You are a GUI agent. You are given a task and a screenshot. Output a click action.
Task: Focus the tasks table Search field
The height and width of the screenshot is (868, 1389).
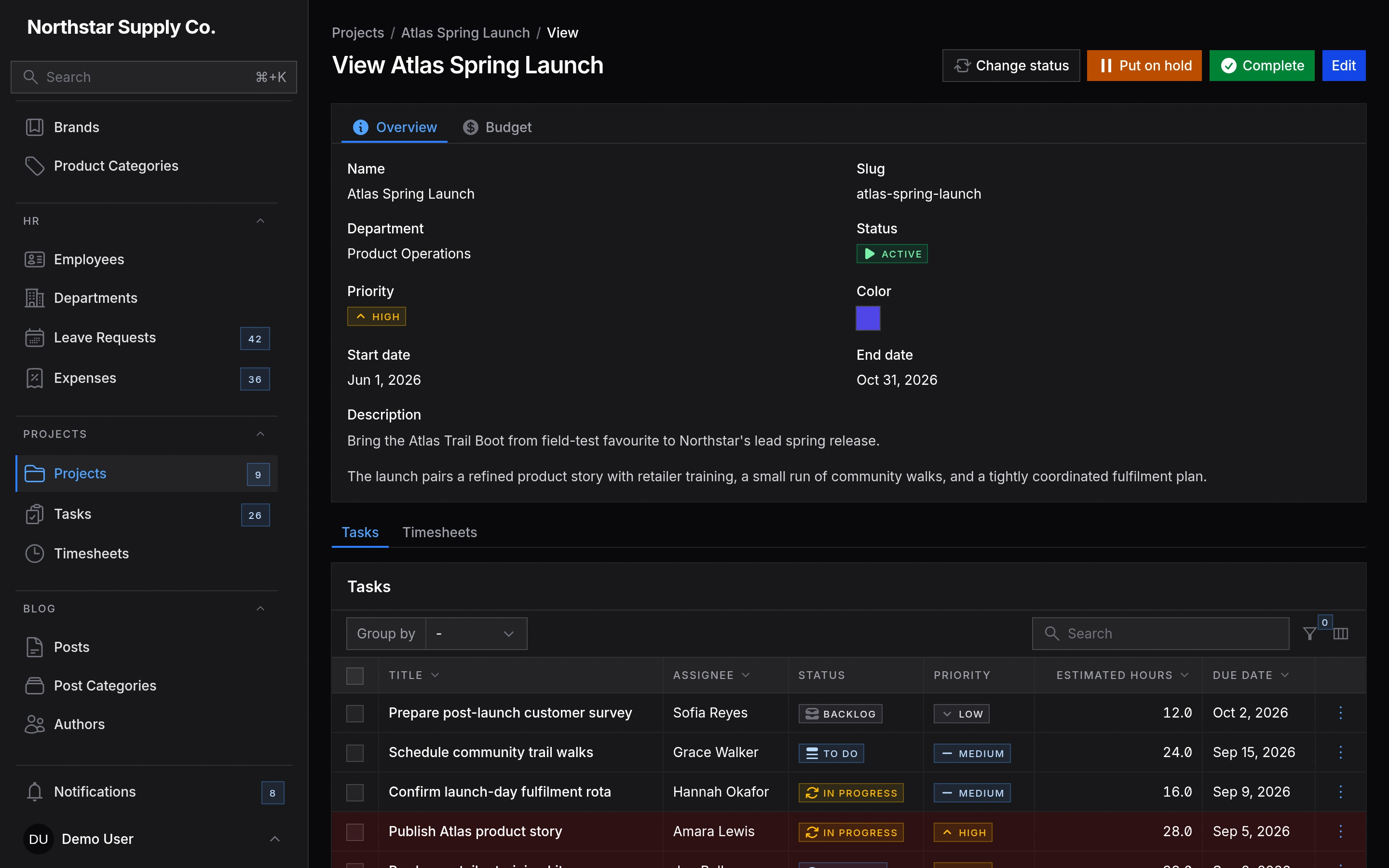pos(1160,634)
